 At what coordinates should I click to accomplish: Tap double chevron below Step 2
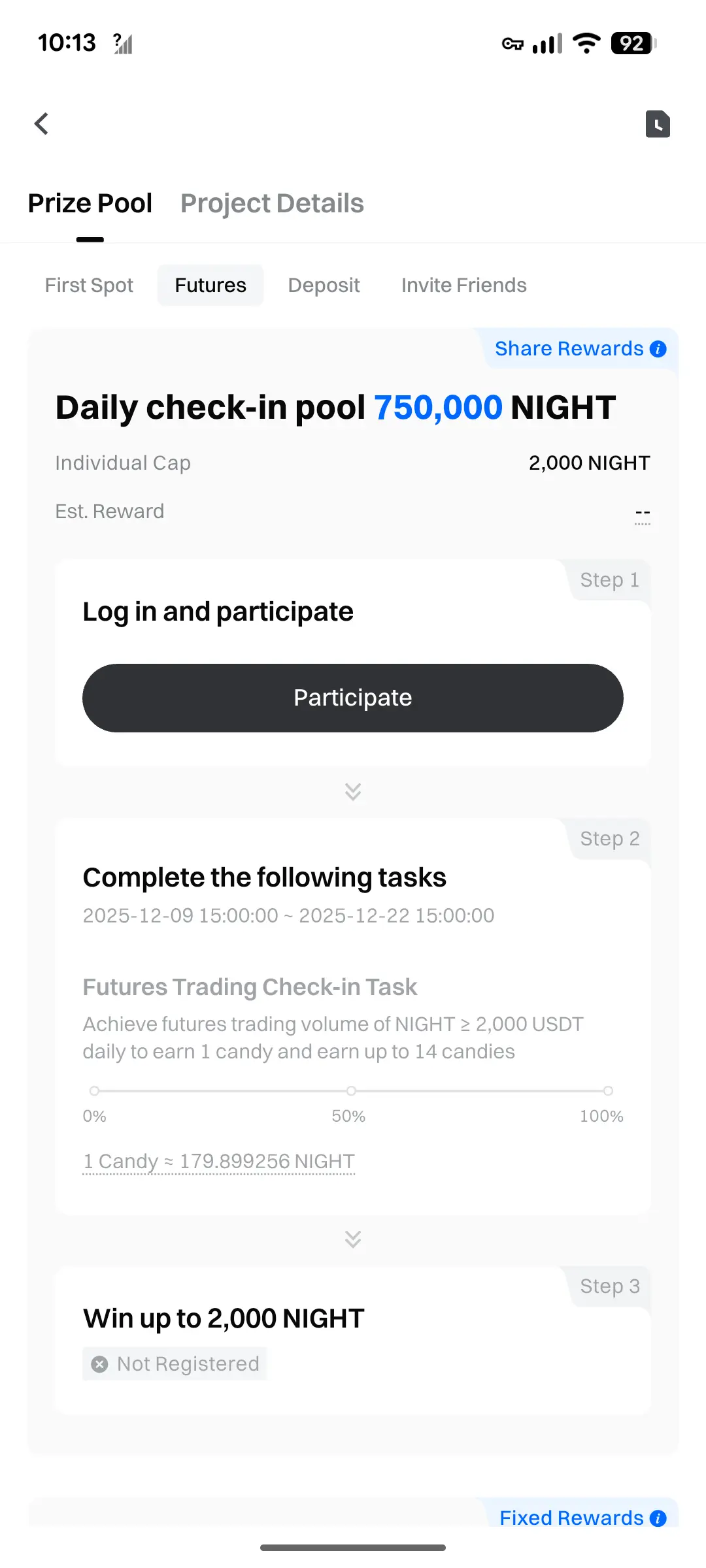(x=353, y=1239)
